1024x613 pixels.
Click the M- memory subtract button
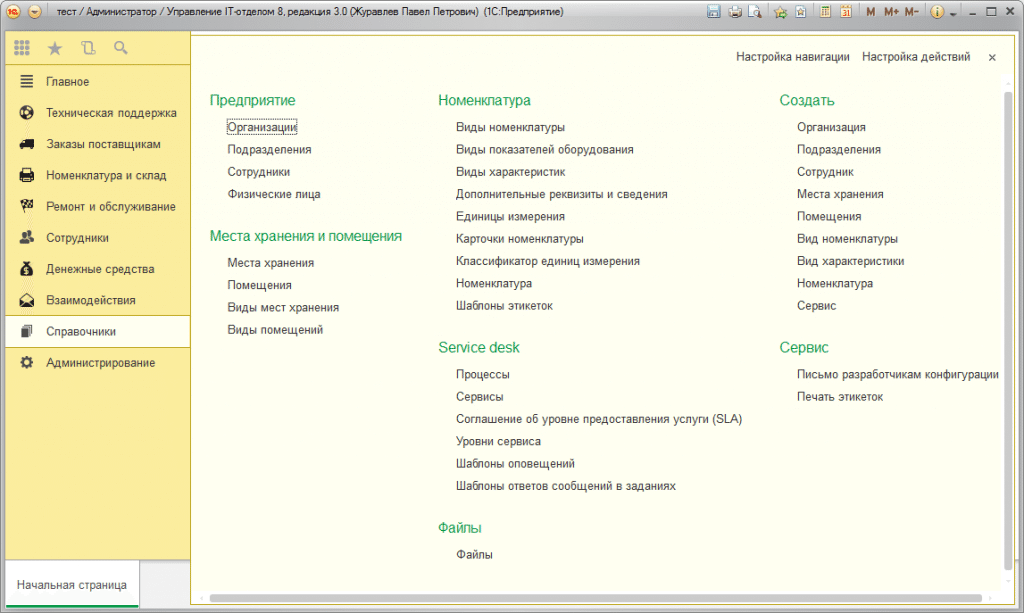coord(912,12)
